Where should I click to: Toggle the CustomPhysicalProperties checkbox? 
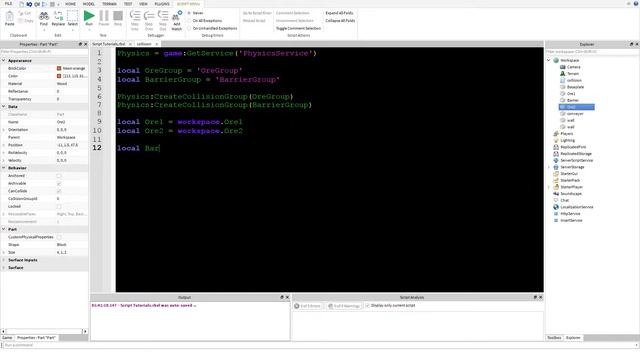click(59, 237)
